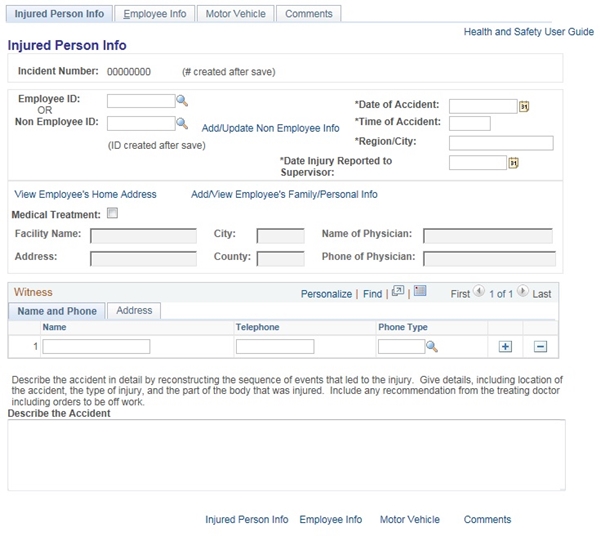
Task: Click Personalize link in Witness grid
Action: [326, 294]
